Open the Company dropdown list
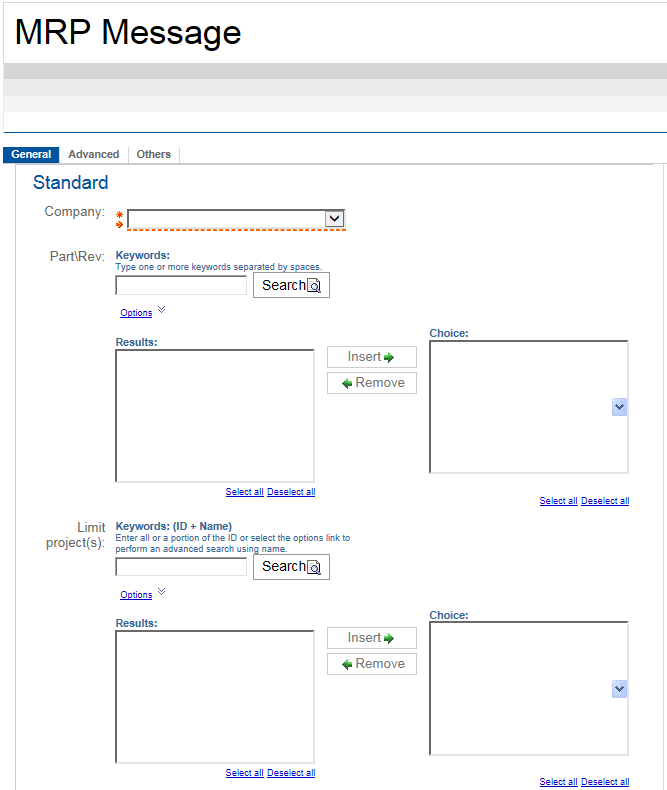This screenshot has height=790, width=667. pos(335,219)
